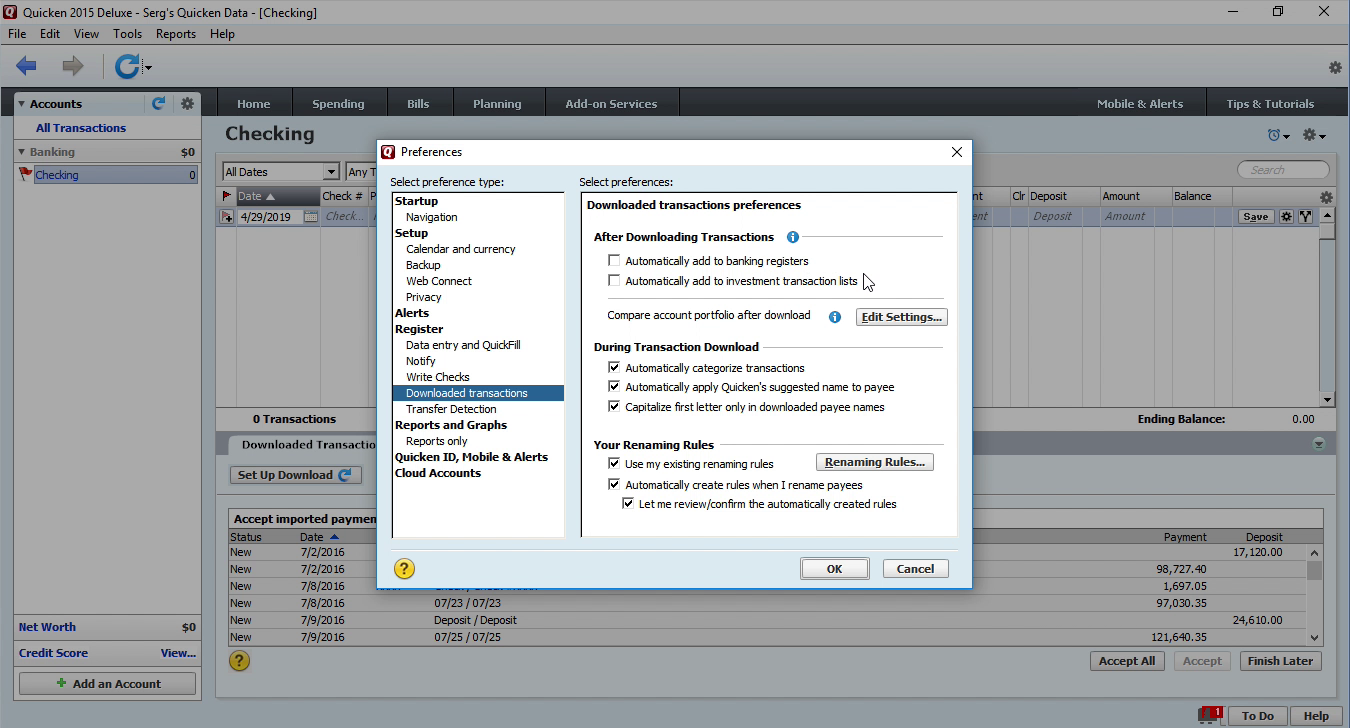Uncheck Automatically categorize transactions
Viewport: 1350px width, 728px height.
[615, 368]
